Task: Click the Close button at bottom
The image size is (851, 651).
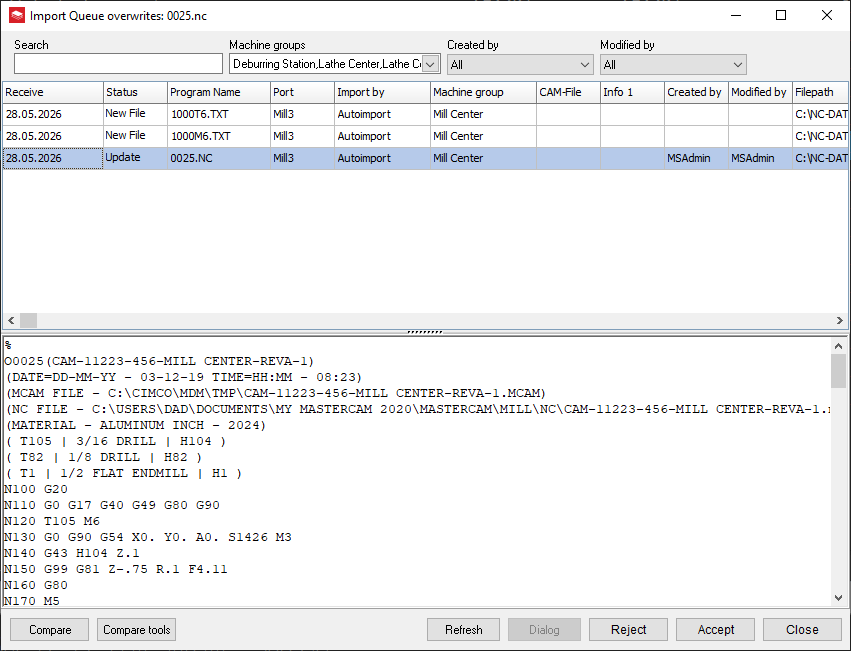Action: coord(802,630)
